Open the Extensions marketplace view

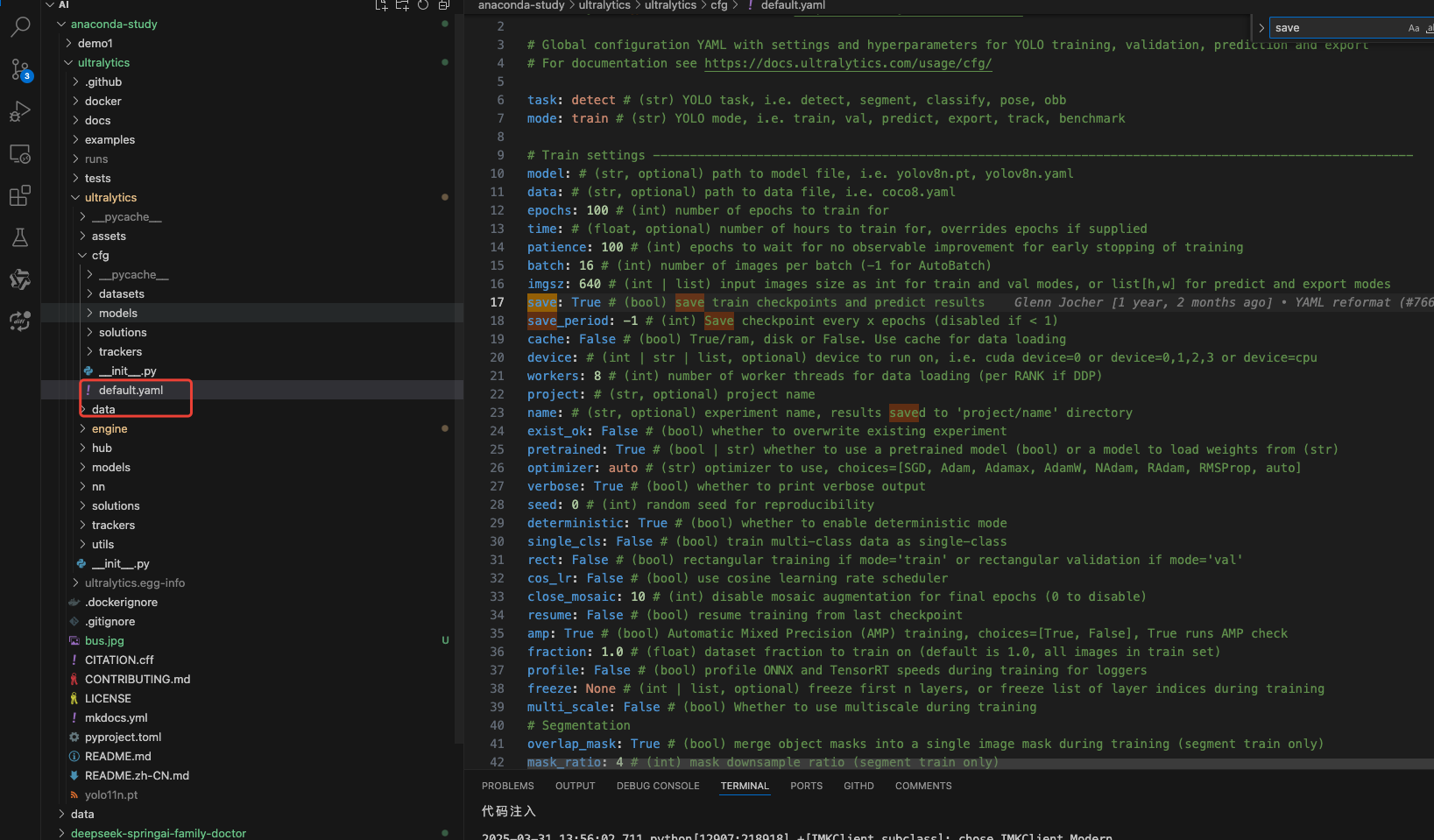click(x=20, y=195)
